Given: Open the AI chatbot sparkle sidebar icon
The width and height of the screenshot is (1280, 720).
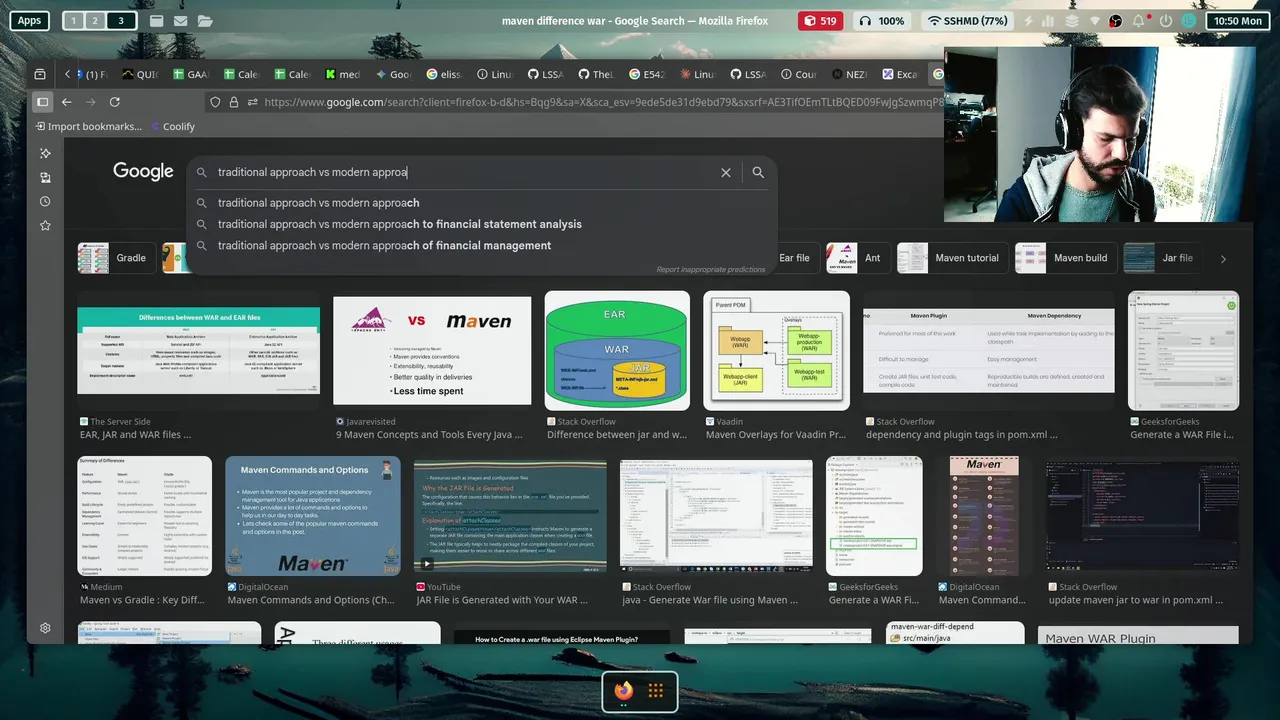Looking at the screenshot, I should [45, 153].
